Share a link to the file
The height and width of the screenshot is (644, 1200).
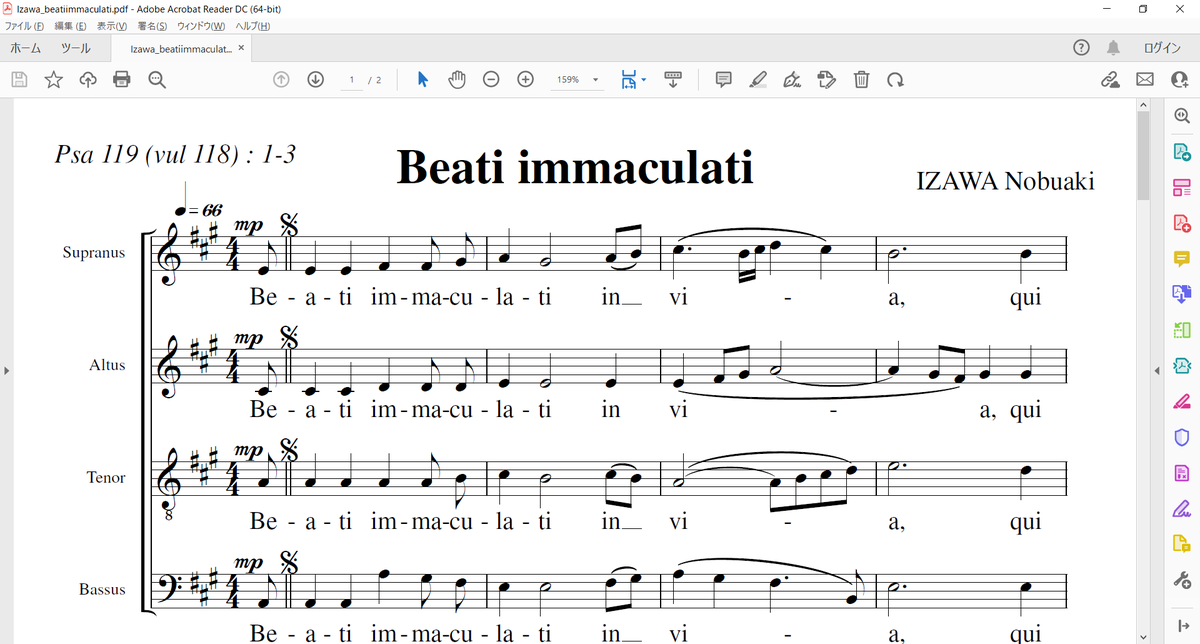[x=1110, y=80]
